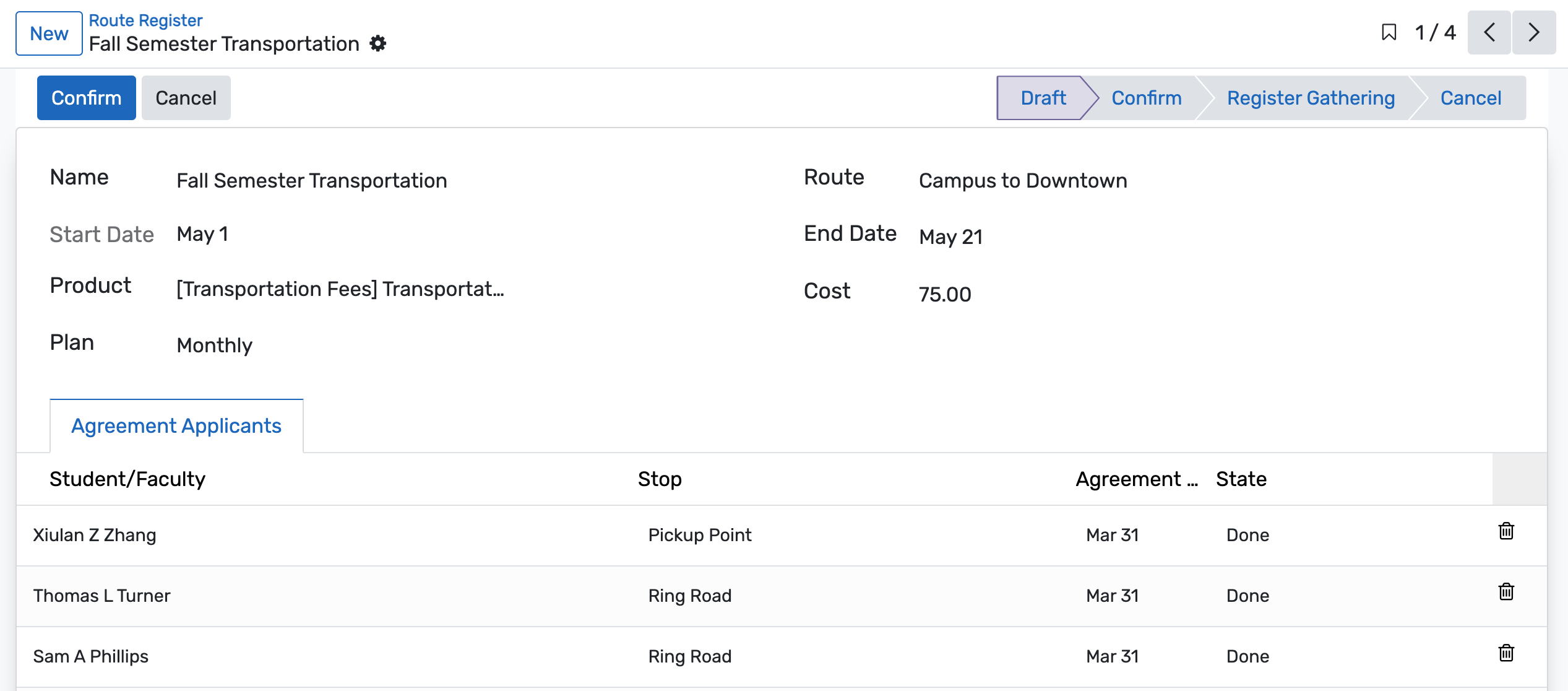Confirm the Fall Semester Transportation register
1568x691 pixels.
click(x=86, y=97)
